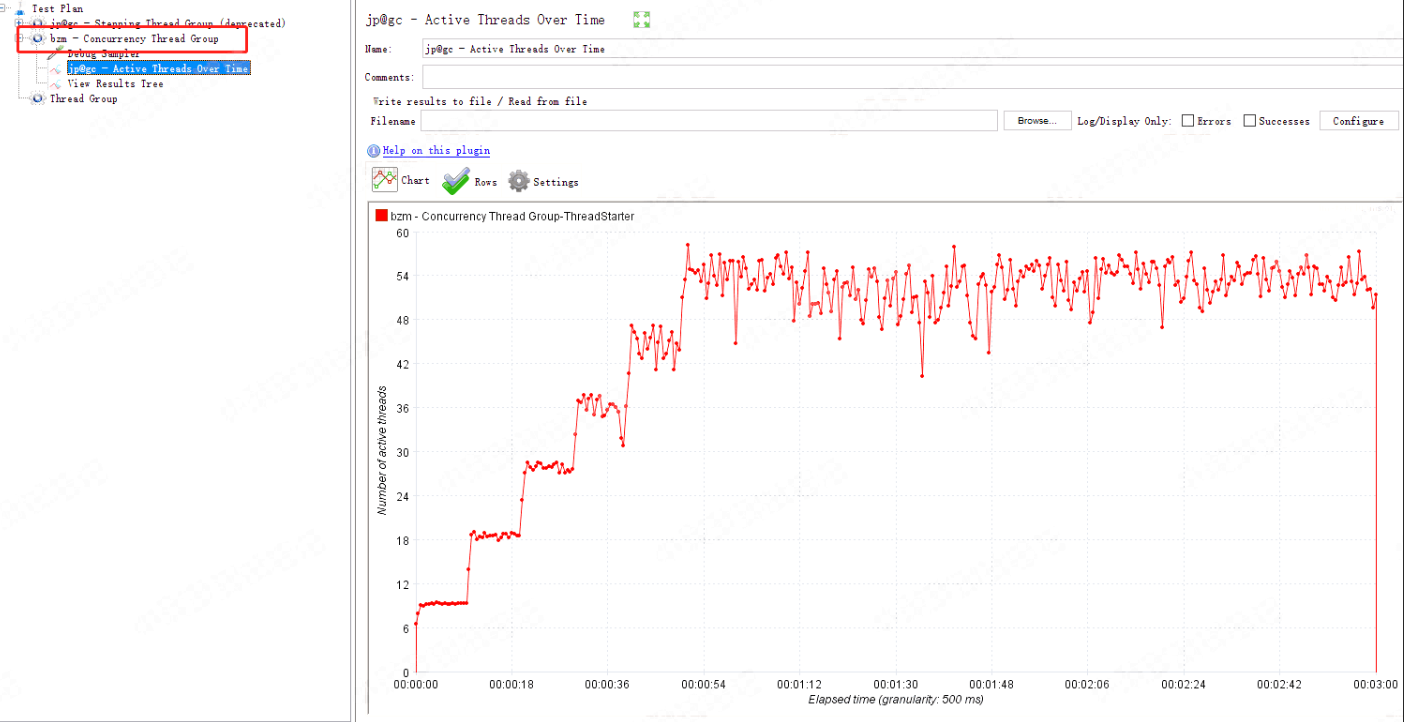
Task: Open the Help on this plugin link
Action: point(436,151)
